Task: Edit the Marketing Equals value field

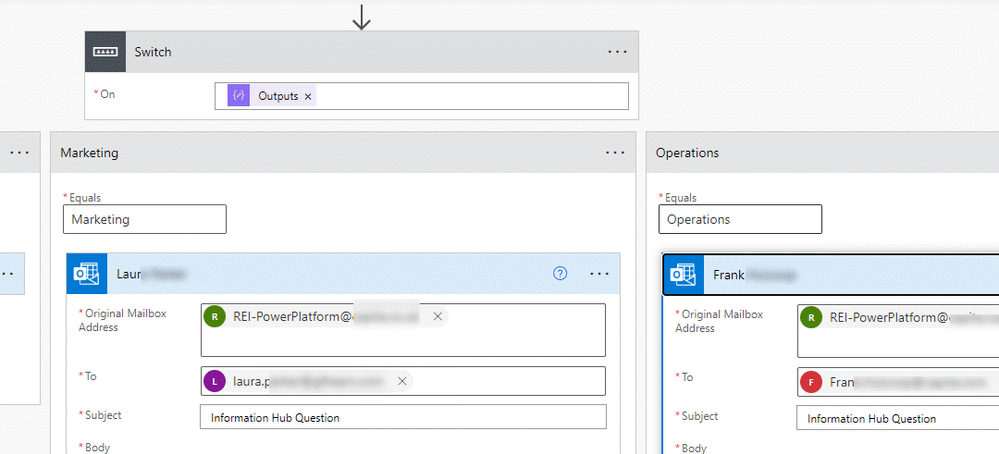Action: [145, 219]
